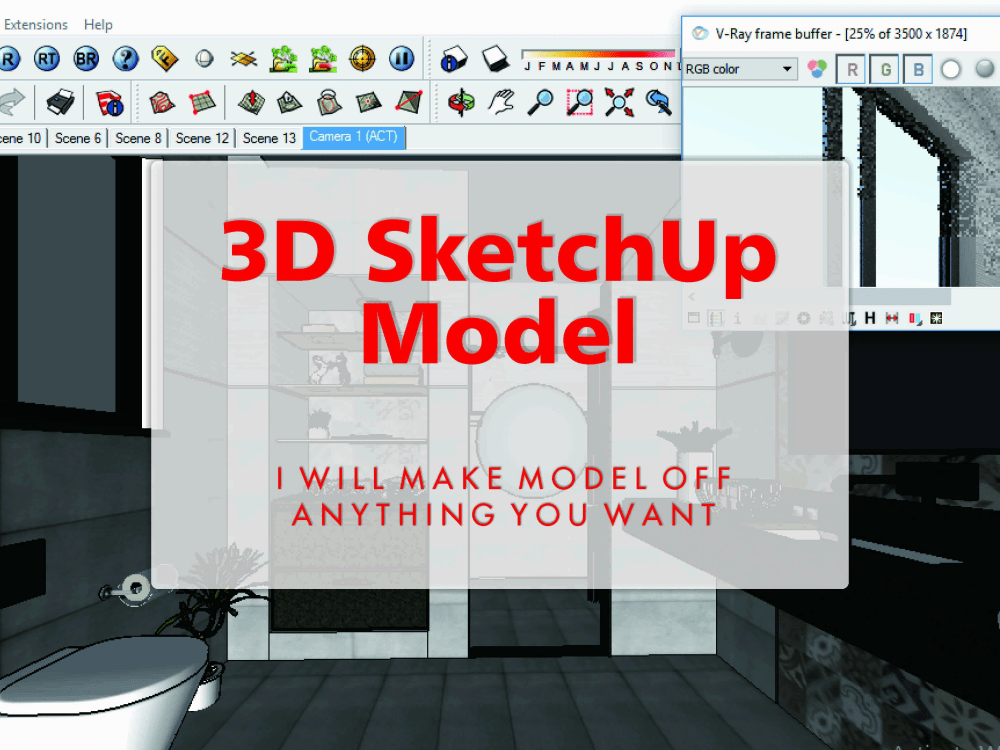Select the white color swatch in the frame buffer
This screenshot has height=750, width=1000.
point(950,69)
